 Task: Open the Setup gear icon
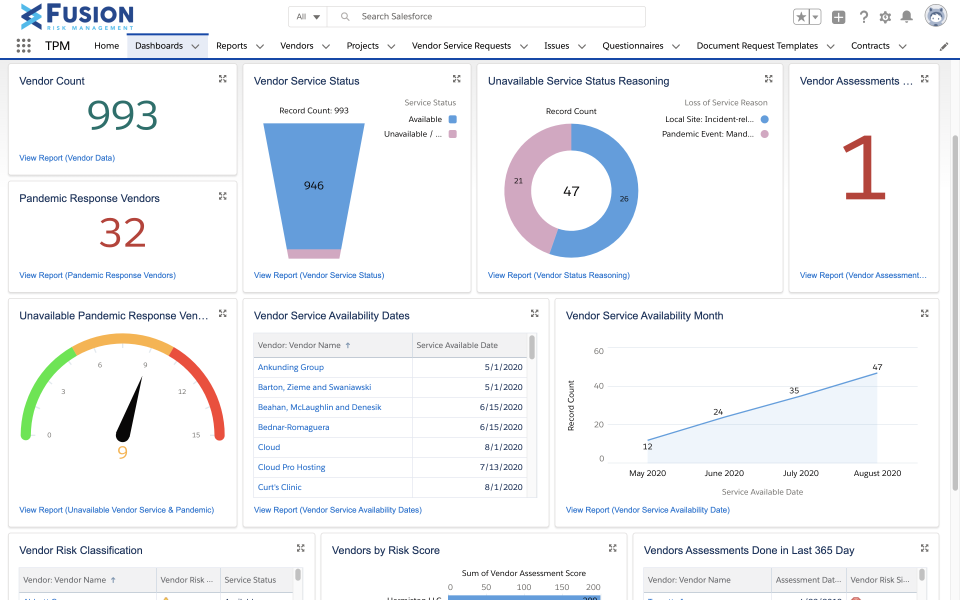pyautogui.click(x=886, y=17)
